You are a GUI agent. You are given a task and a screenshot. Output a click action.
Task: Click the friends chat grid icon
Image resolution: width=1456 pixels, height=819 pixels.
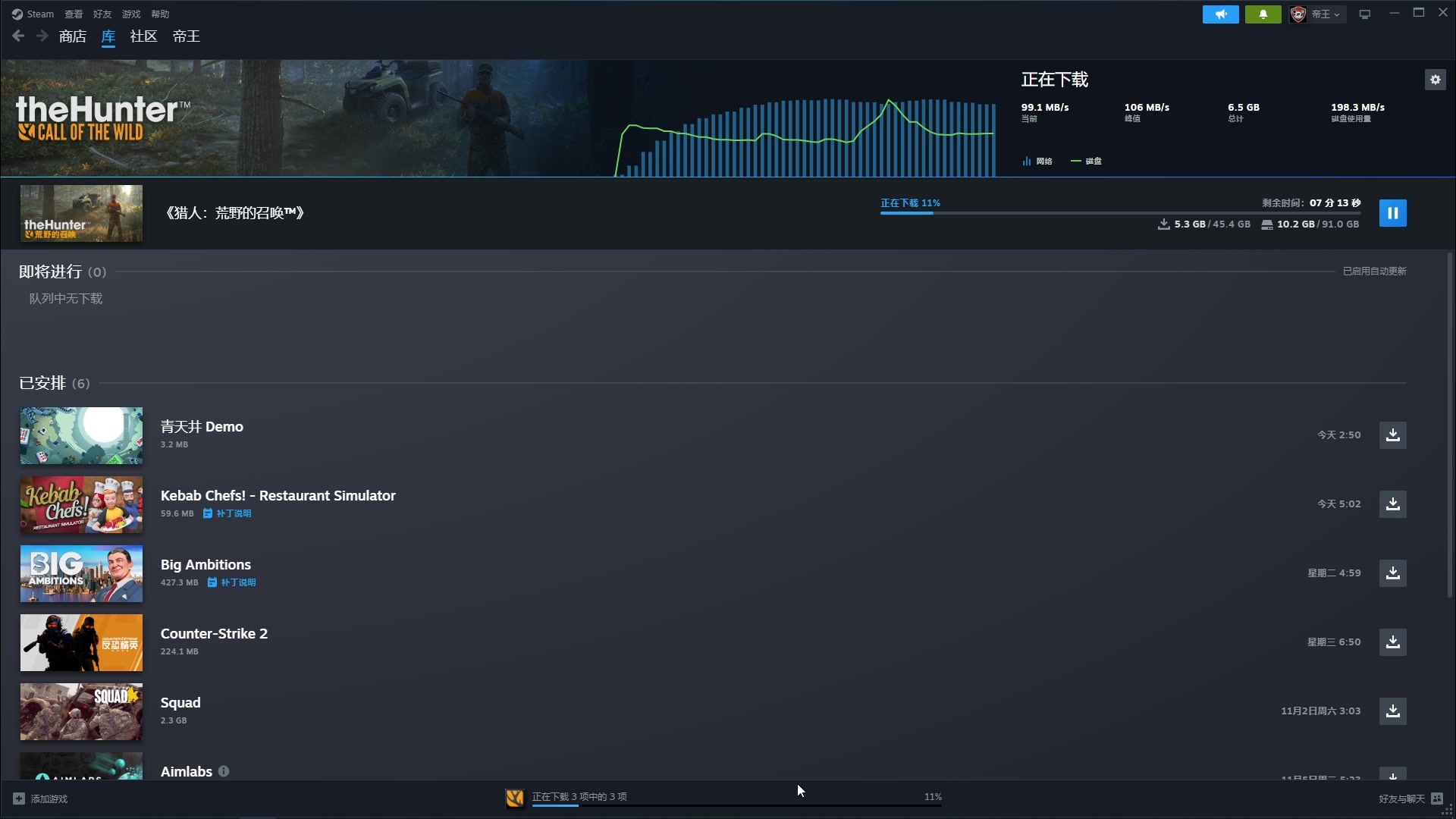pos(1437,799)
